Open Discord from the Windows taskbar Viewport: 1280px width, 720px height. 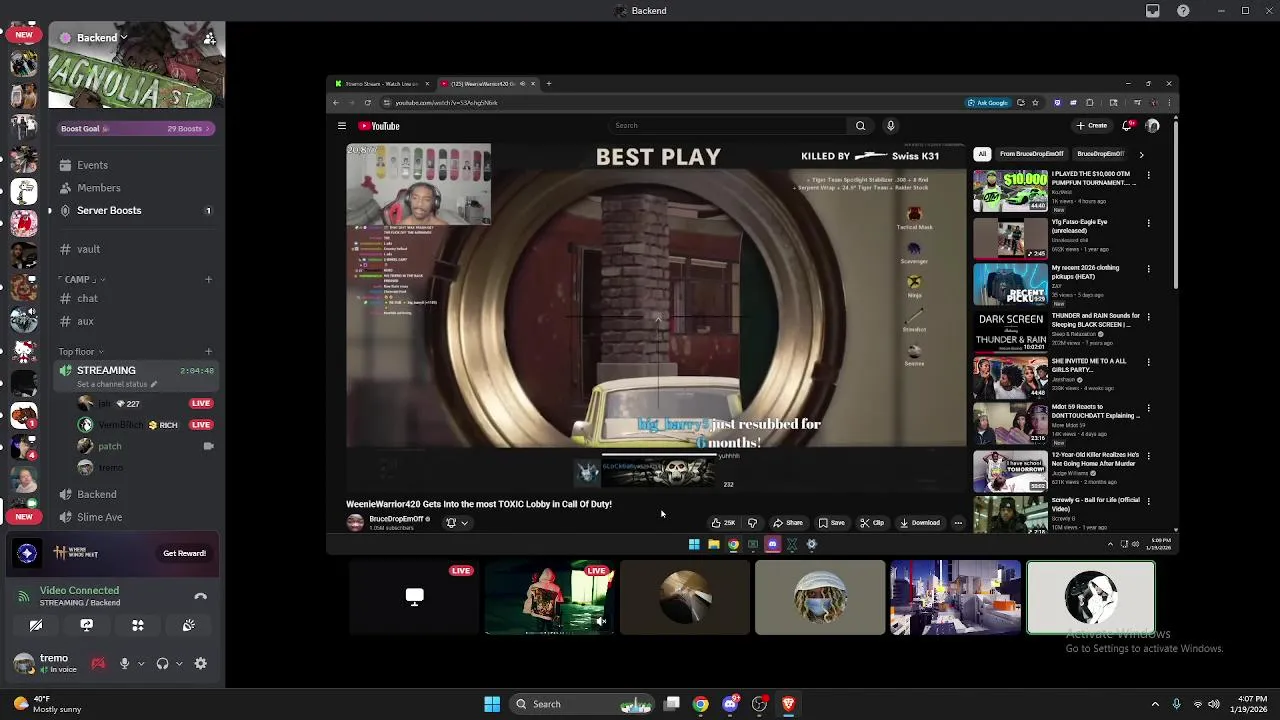pyautogui.click(x=730, y=704)
